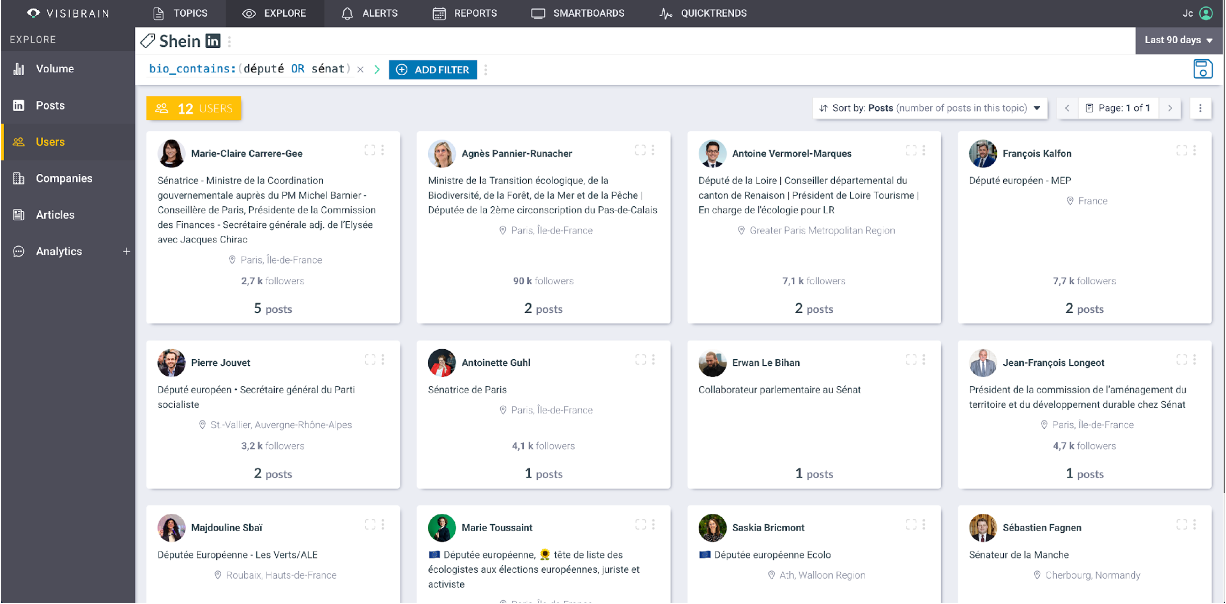Open Marie-Claire Carrere-Gee's profile name
1226x604 pixels.
click(x=247, y=154)
